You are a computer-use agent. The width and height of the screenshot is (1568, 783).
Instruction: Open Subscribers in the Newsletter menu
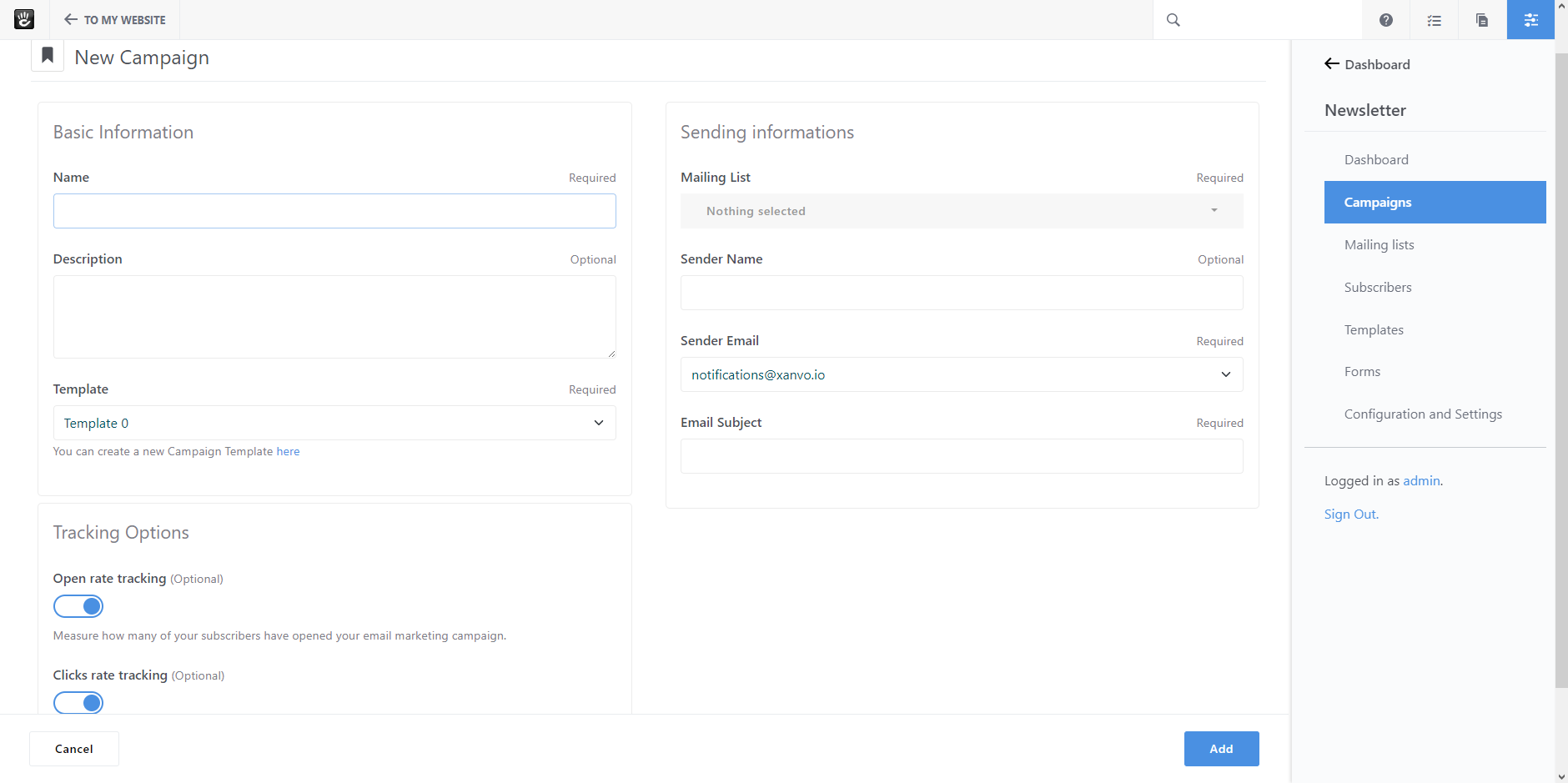1378,287
